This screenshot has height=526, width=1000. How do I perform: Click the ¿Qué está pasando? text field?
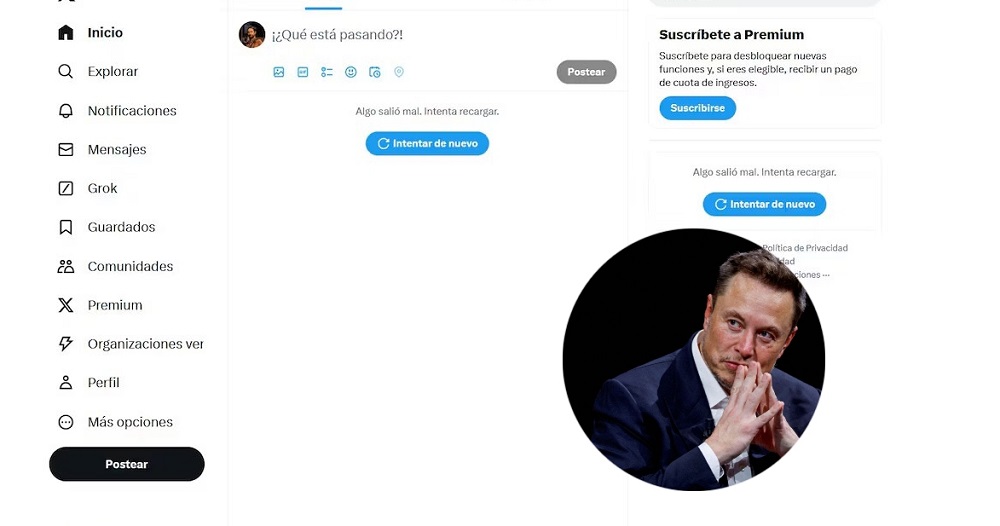click(400, 35)
